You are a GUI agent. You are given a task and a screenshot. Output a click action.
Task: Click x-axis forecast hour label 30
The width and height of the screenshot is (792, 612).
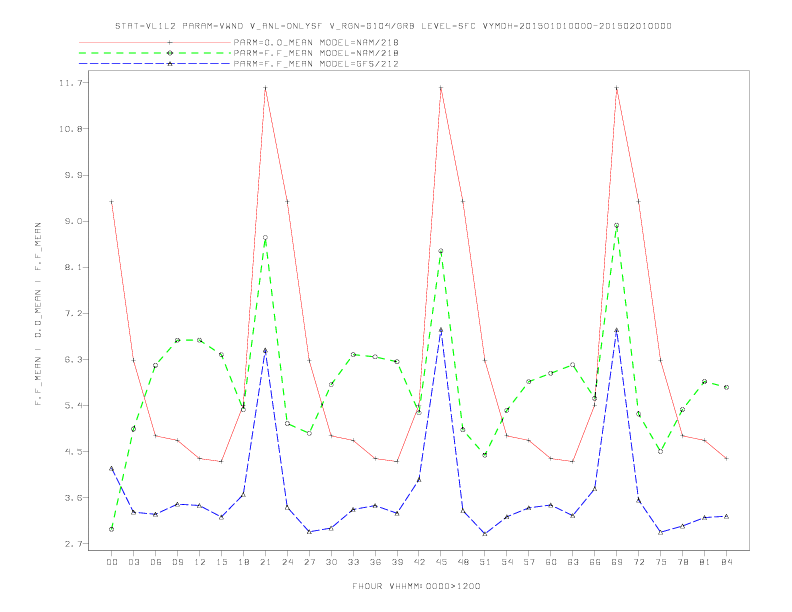pos(331,562)
